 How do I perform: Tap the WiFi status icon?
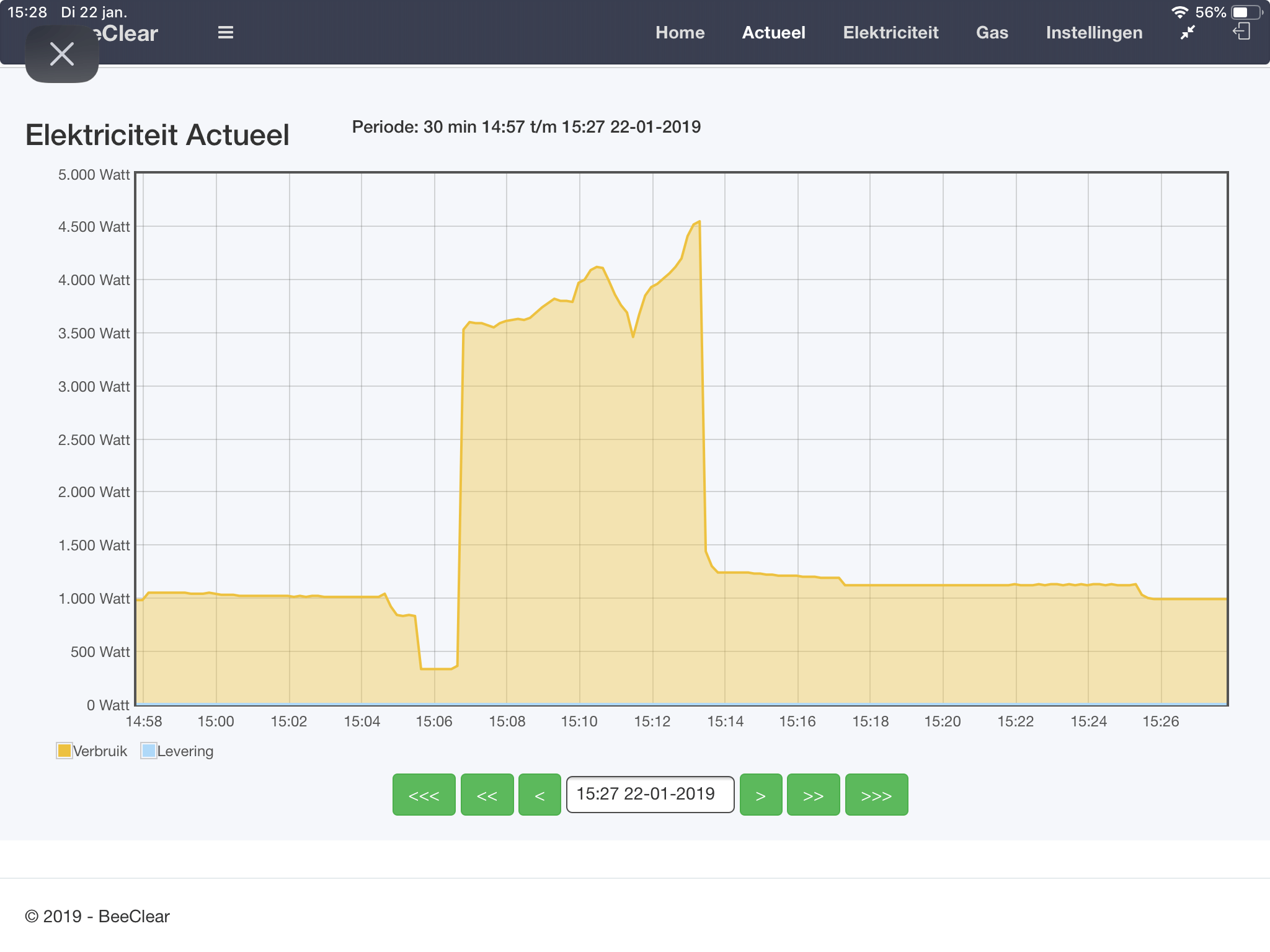(1179, 12)
